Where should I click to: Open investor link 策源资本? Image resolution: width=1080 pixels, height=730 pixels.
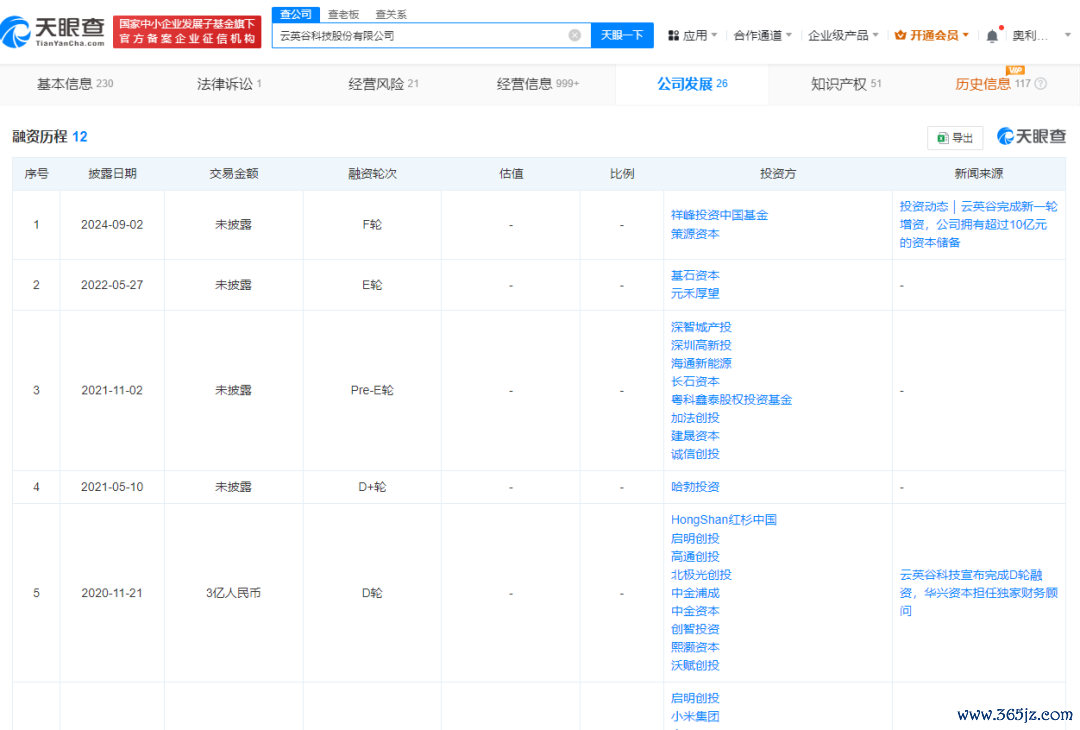[695, 234]
